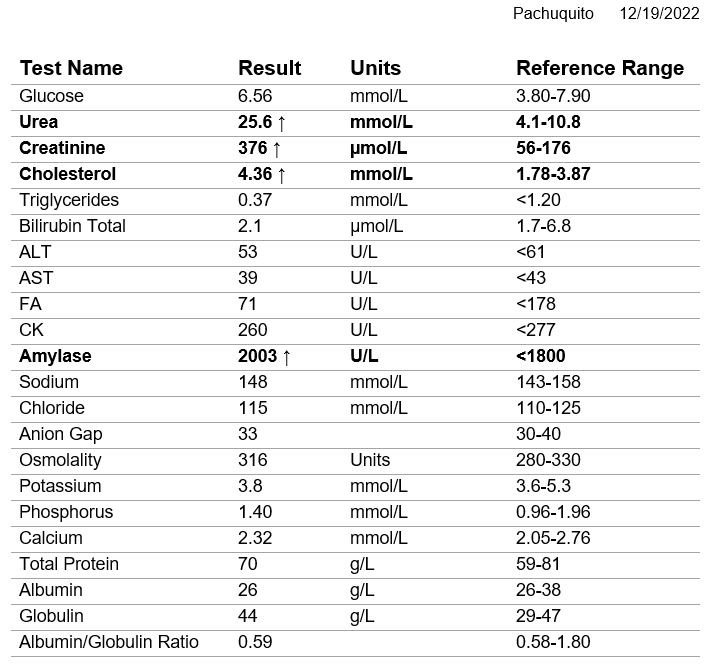
Task: Click the CK reference range <277
Action: pyautogui.click(x=536, y=330)
